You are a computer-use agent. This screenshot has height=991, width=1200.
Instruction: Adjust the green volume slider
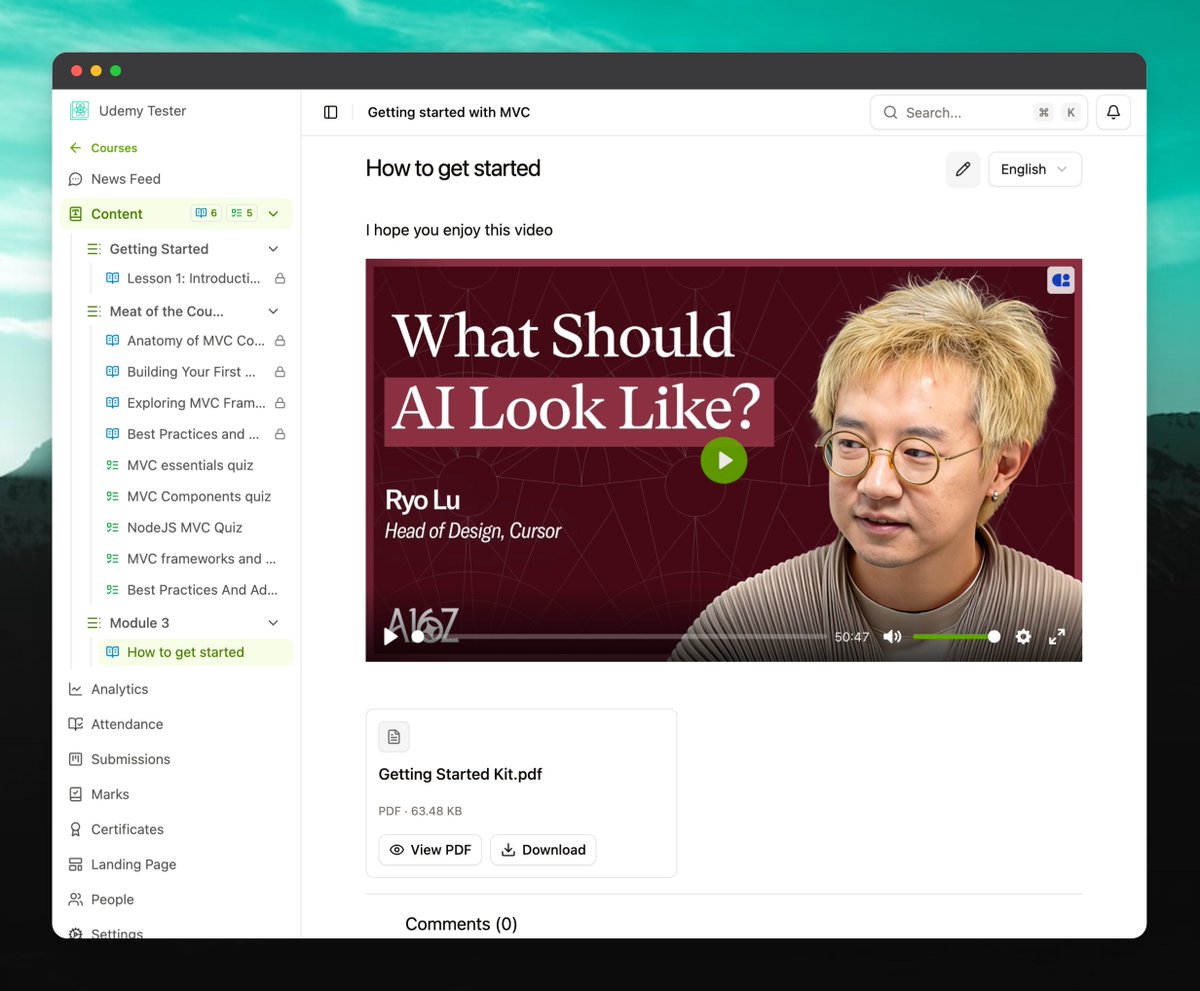[x=956, y=636]
